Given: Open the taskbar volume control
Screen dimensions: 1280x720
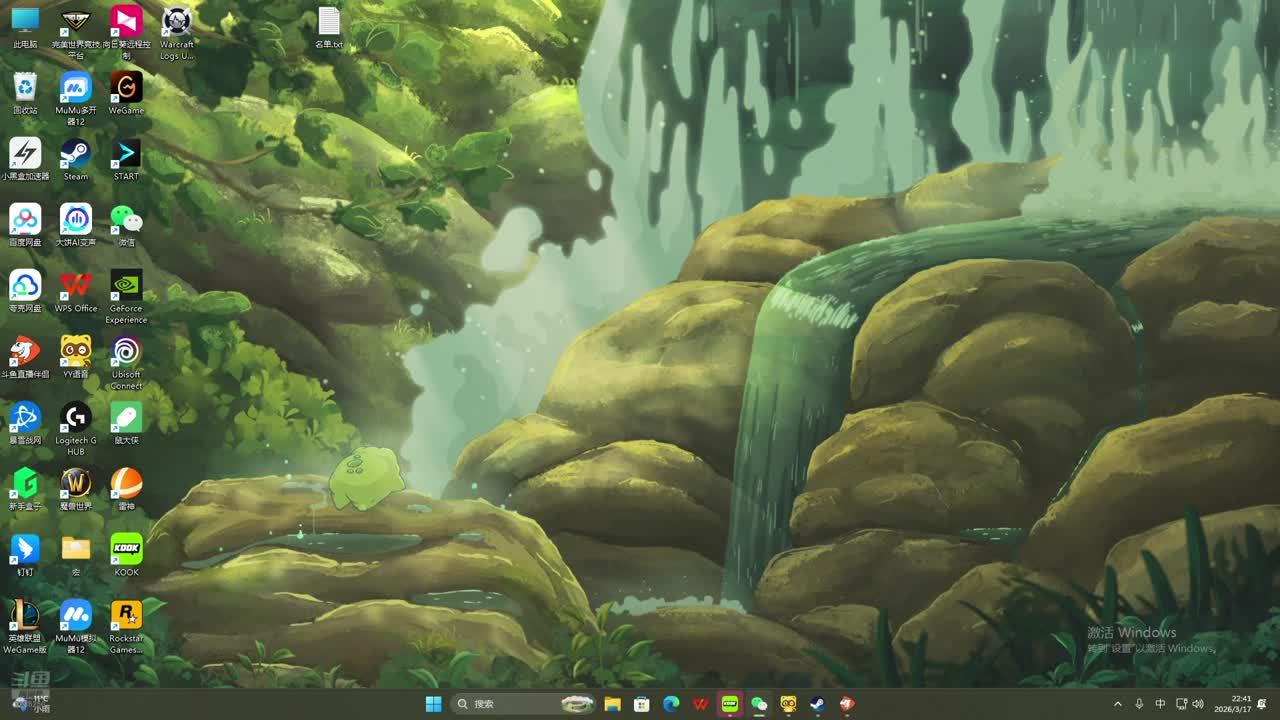Looking at the screenshot, I should pyautogui.click(x=1198, y=704).
